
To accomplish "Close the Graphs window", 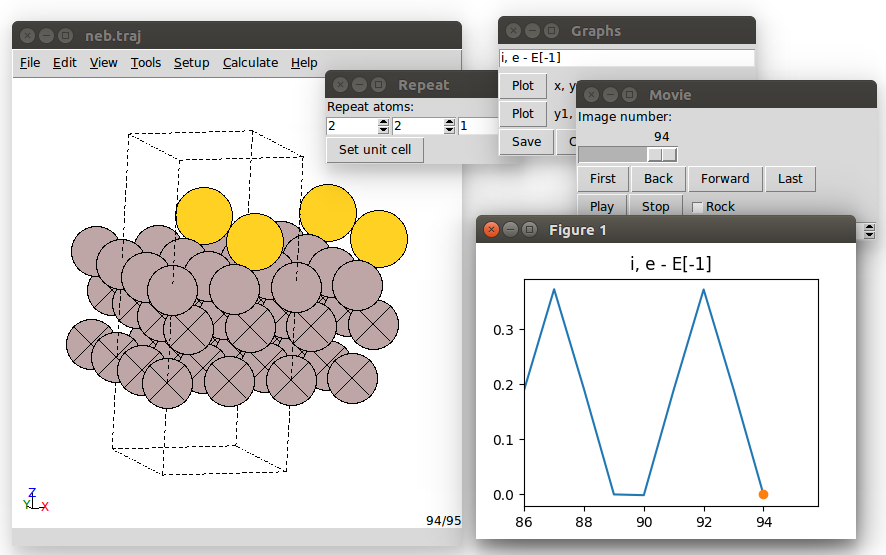I will click(x=513, y=31).
